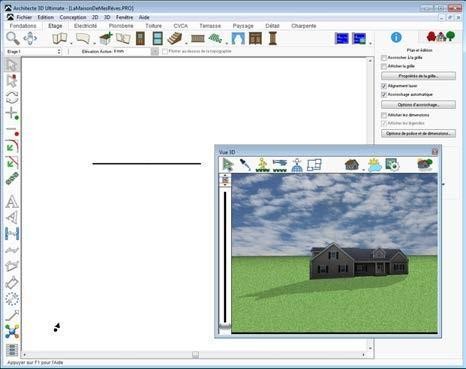
Task: Open the Etage 1 floor selector
Action: click(x=34, y=52)
